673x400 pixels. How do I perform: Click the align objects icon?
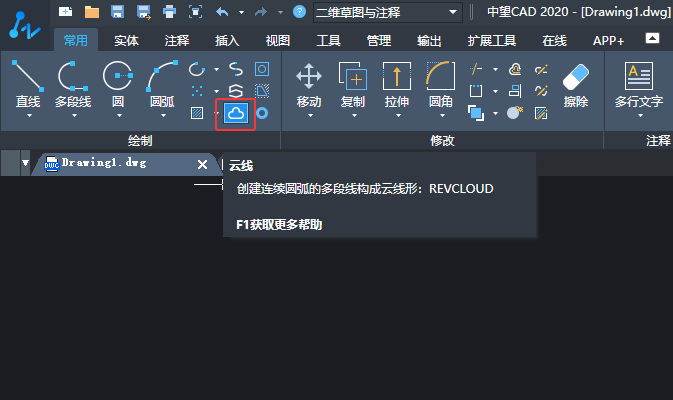[x=515, y=91]
